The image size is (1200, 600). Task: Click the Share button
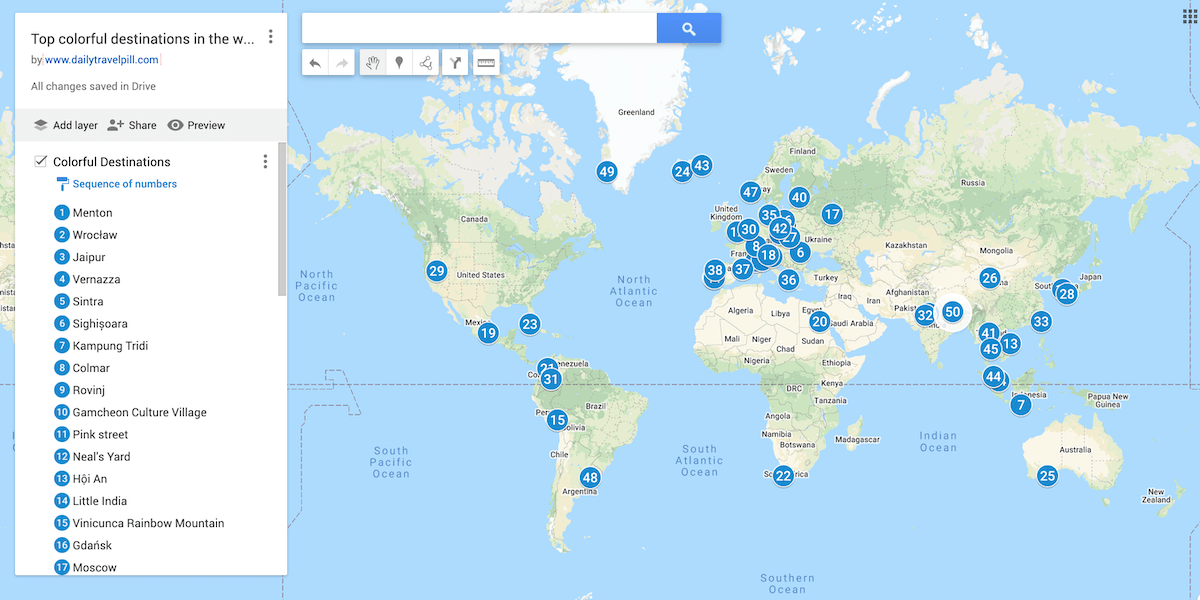132,125
